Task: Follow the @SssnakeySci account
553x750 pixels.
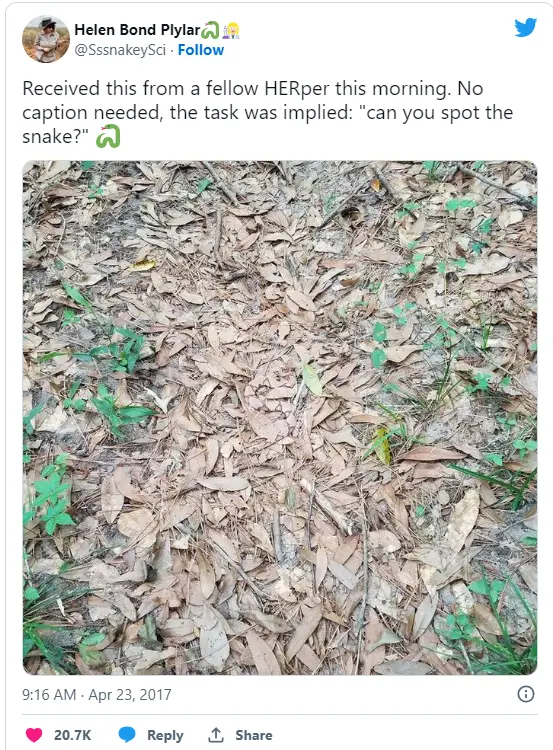Action: tap(200, 50)
